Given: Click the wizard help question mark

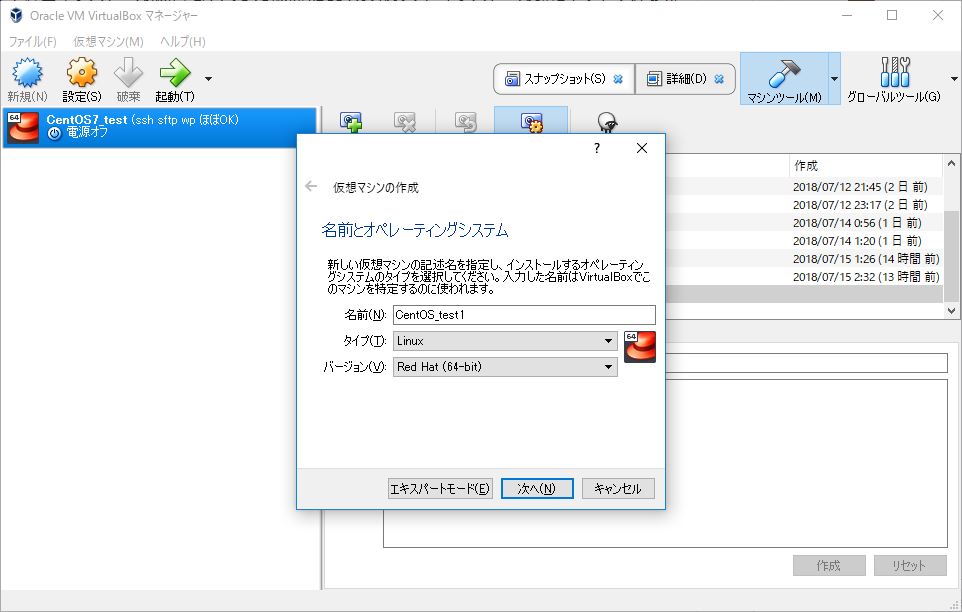Looking at the screenshot, I should point(597,148).
